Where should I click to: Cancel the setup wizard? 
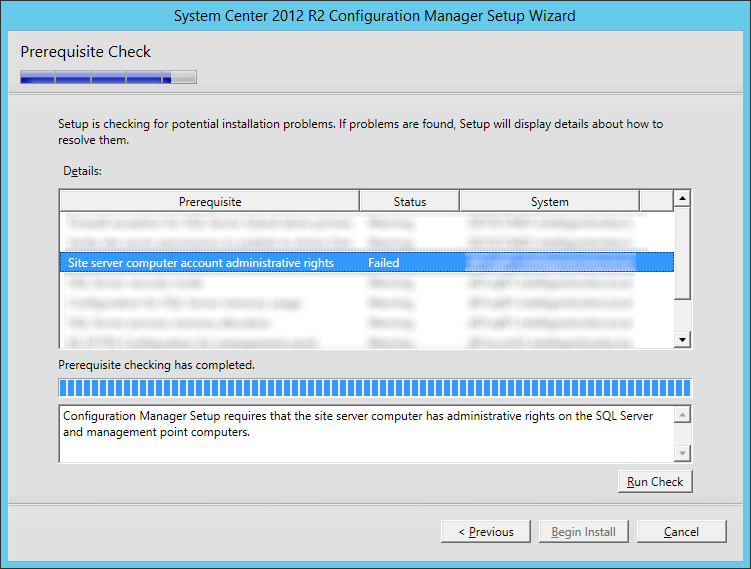[681, 532]
